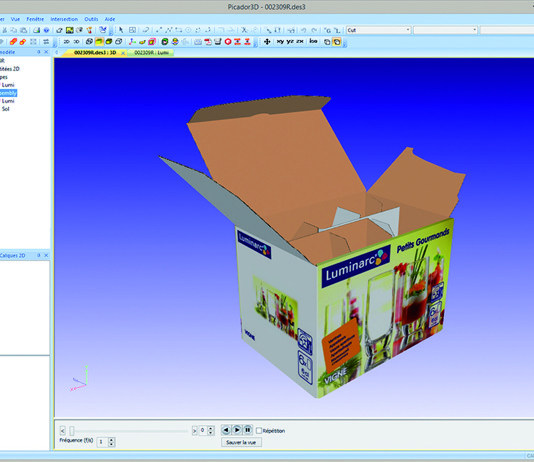This screenshot has width=534, height=462.
Task: Switch to 3D view button
Action: pos(76,42)
